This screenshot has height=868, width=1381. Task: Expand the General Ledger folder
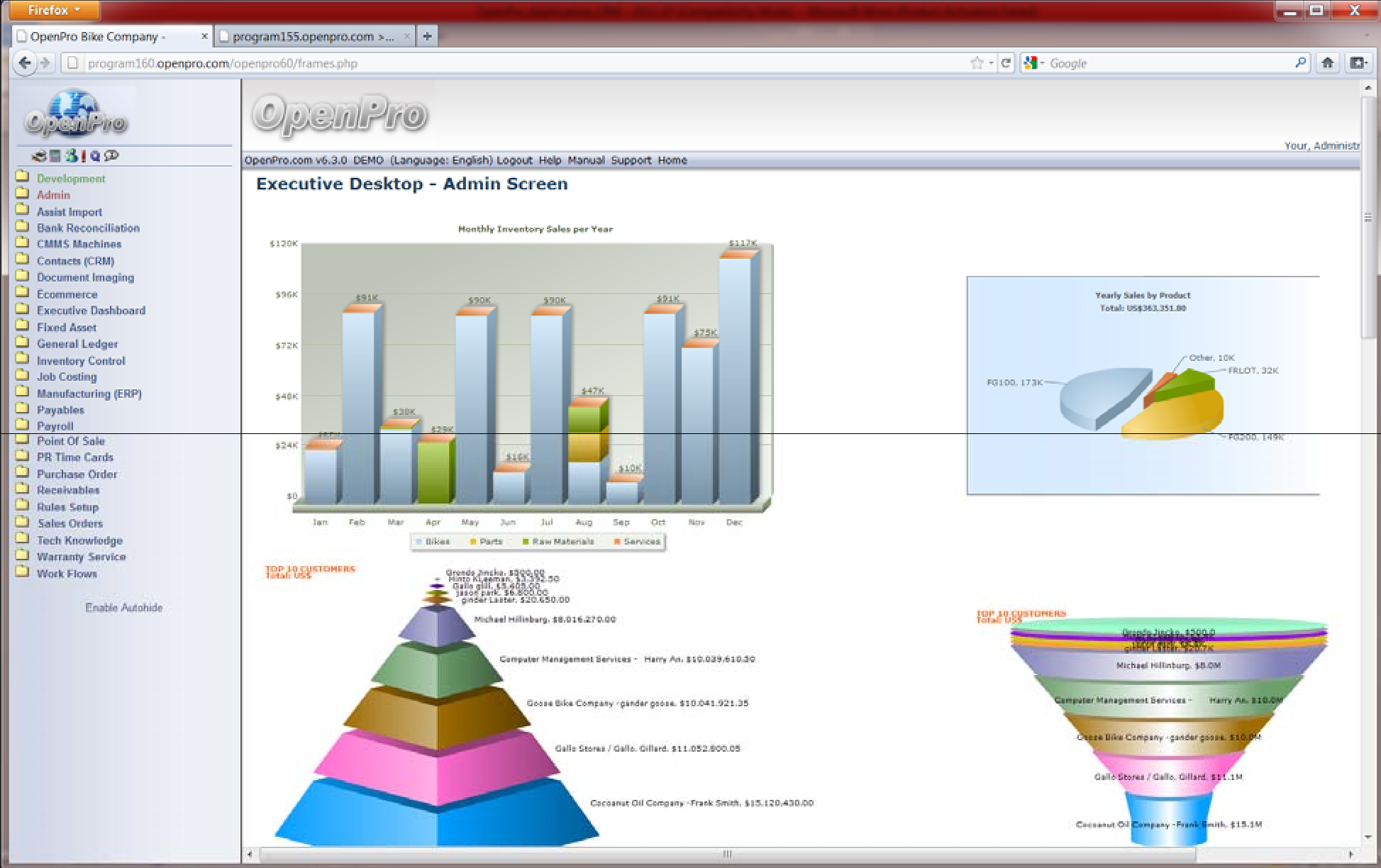click(x=77, y=344)
